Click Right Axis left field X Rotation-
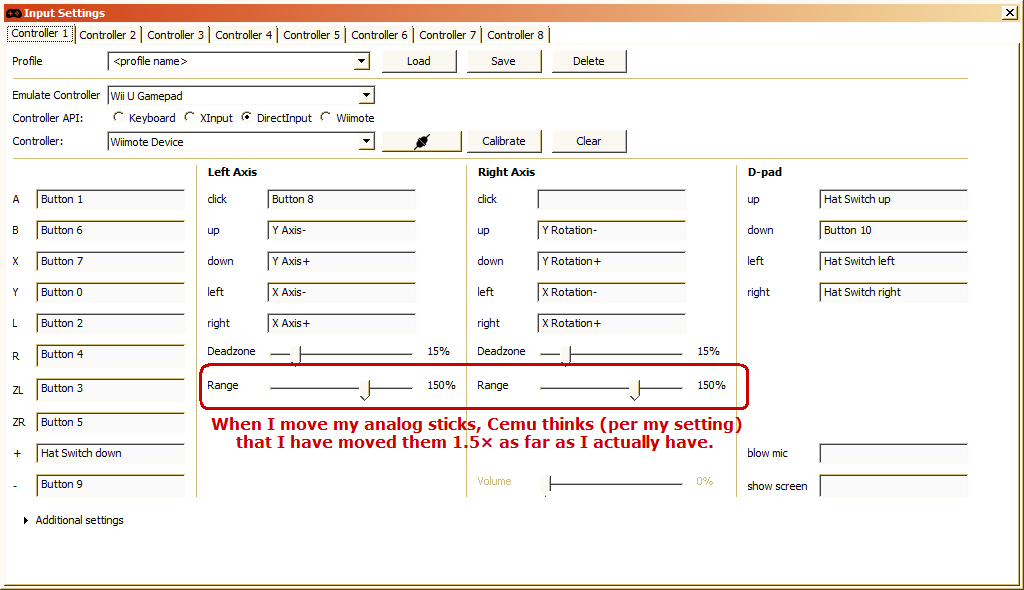 coord(611,293)
